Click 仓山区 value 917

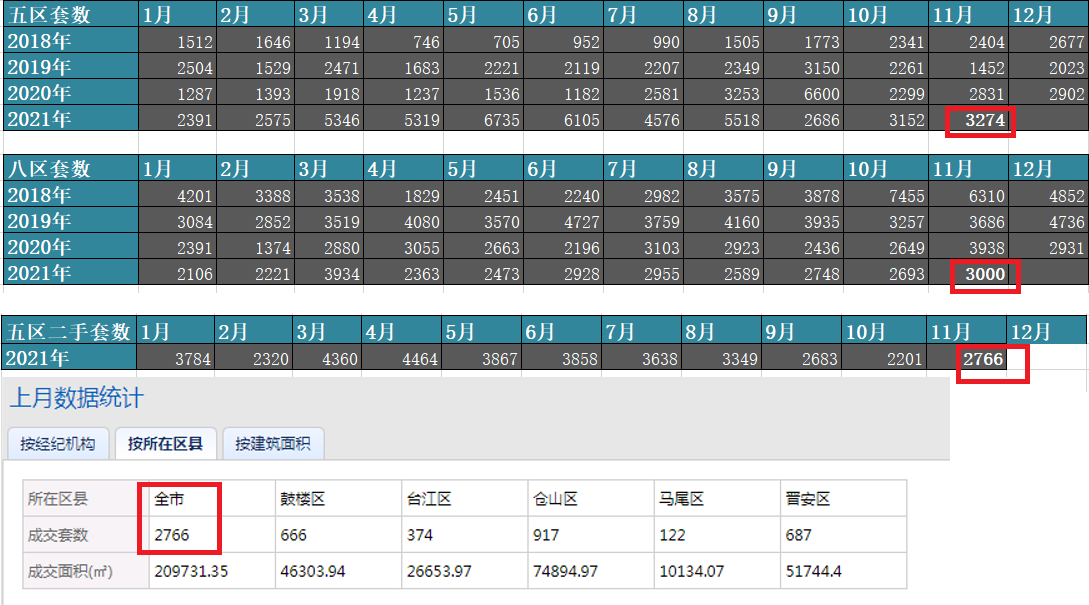pos(546,535)
